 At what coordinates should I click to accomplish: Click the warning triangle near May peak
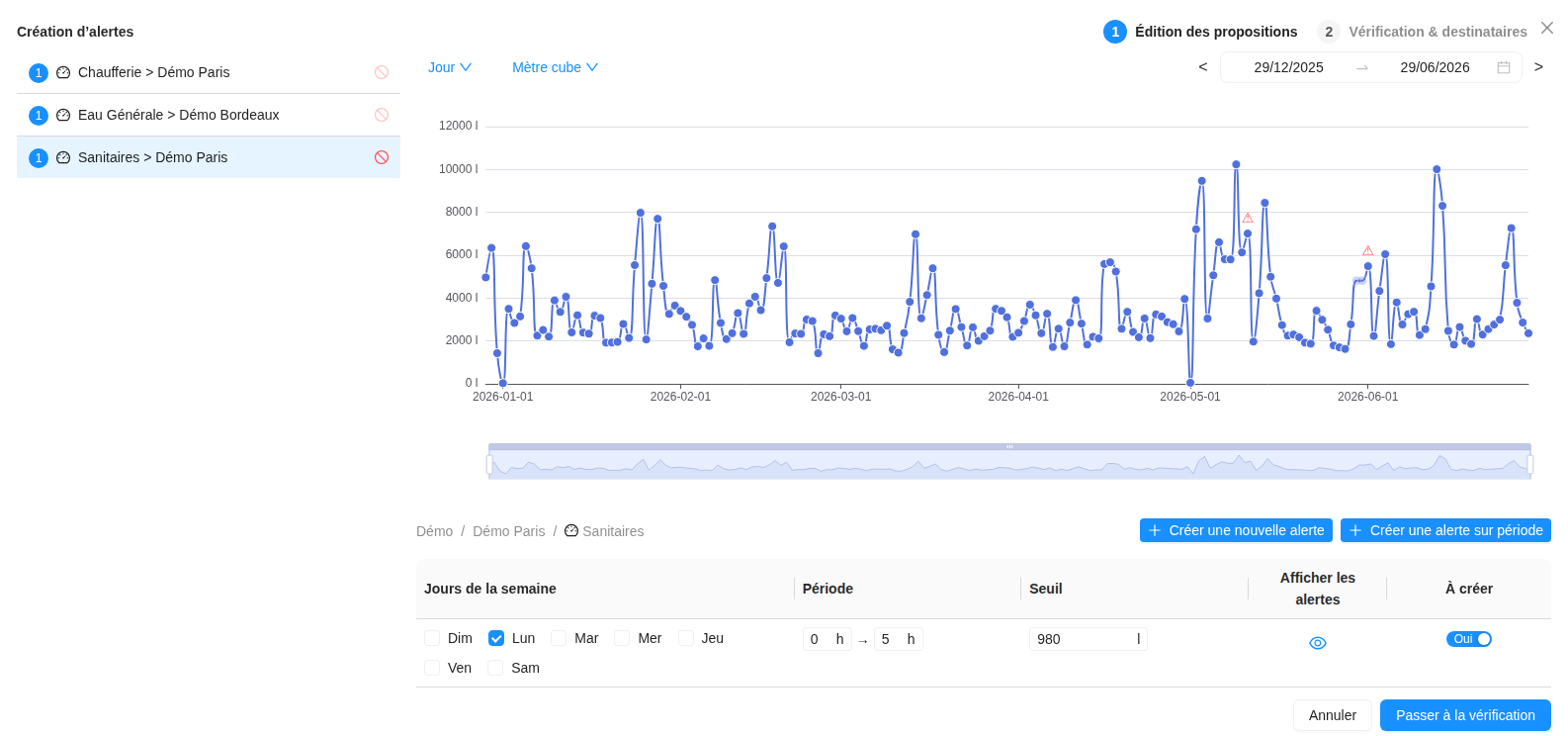coord(1248,218)
